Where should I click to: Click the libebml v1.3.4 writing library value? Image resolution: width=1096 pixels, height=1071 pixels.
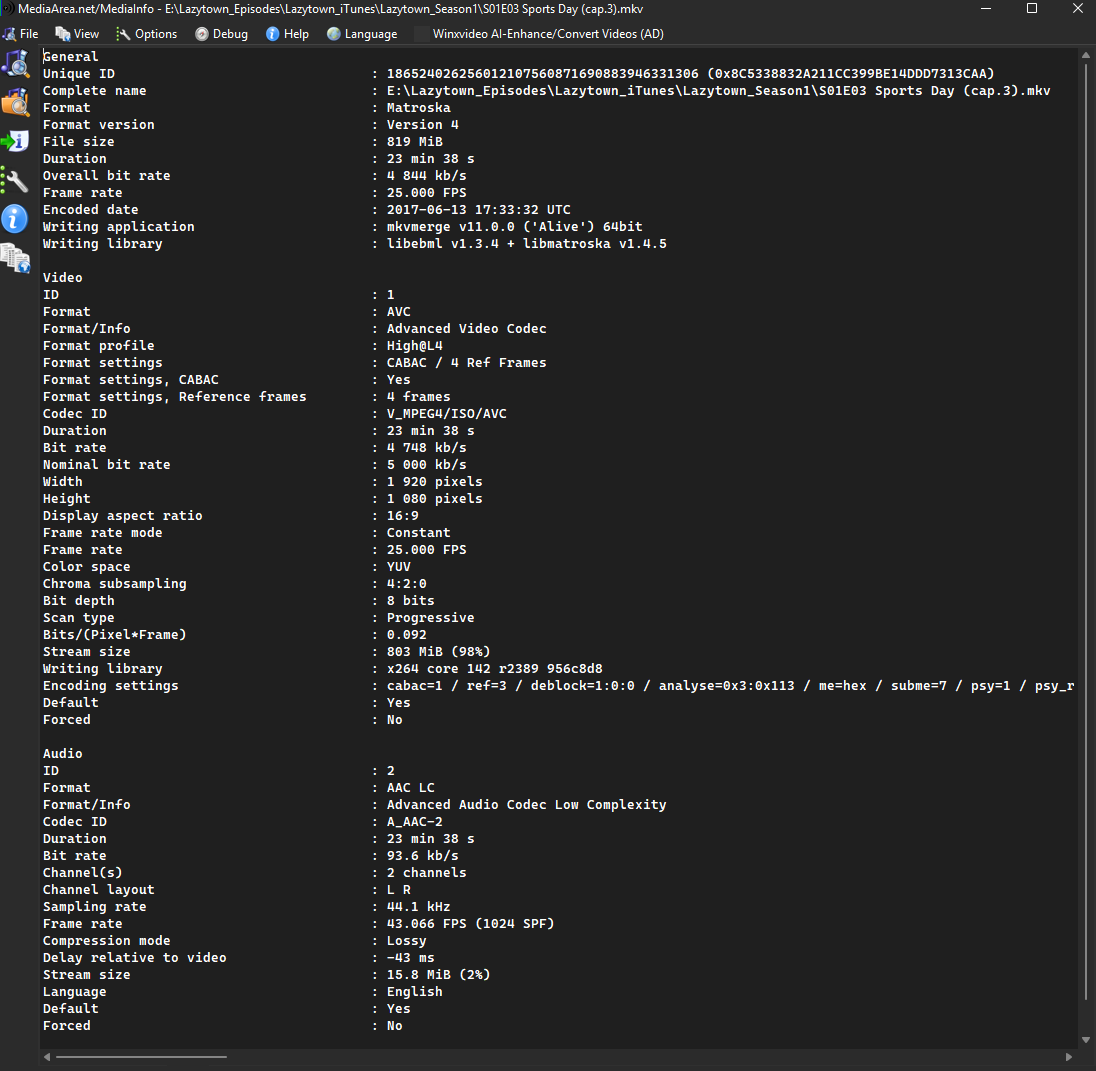pyautogui.click(x=526, y=243)
